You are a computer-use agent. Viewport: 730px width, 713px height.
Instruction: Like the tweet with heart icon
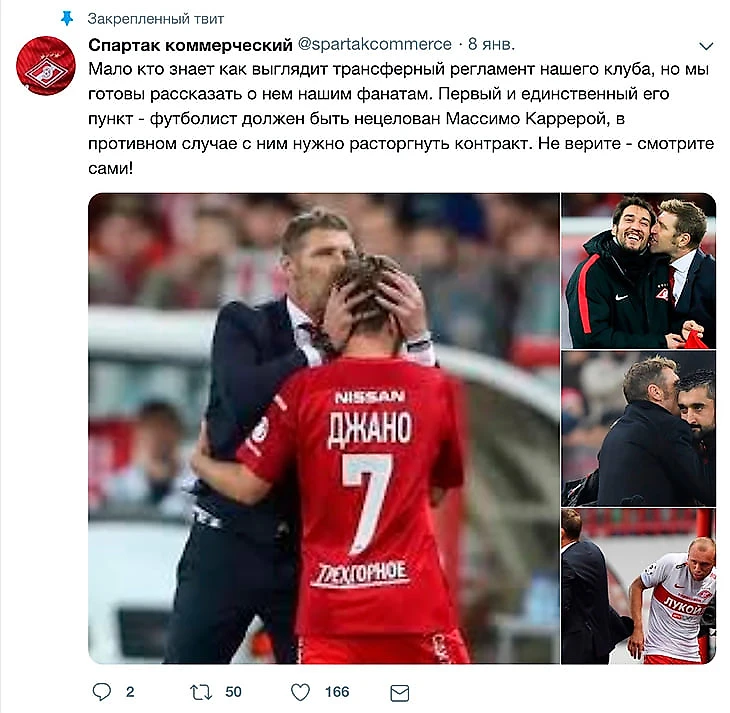(x=300, y=692)
